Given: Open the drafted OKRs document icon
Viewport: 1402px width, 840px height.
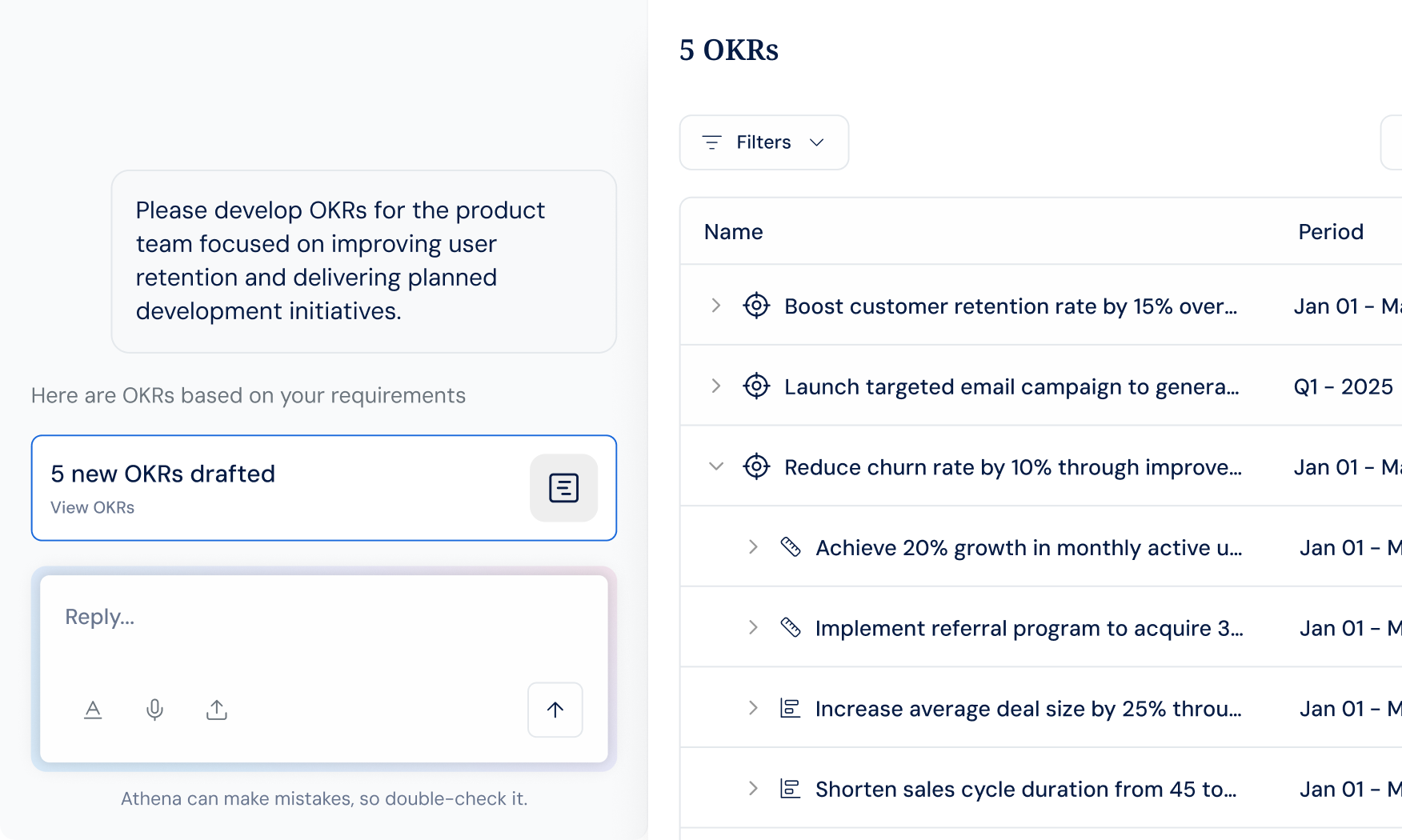Looking at the screenshot, I should click(x=563, y=488).
